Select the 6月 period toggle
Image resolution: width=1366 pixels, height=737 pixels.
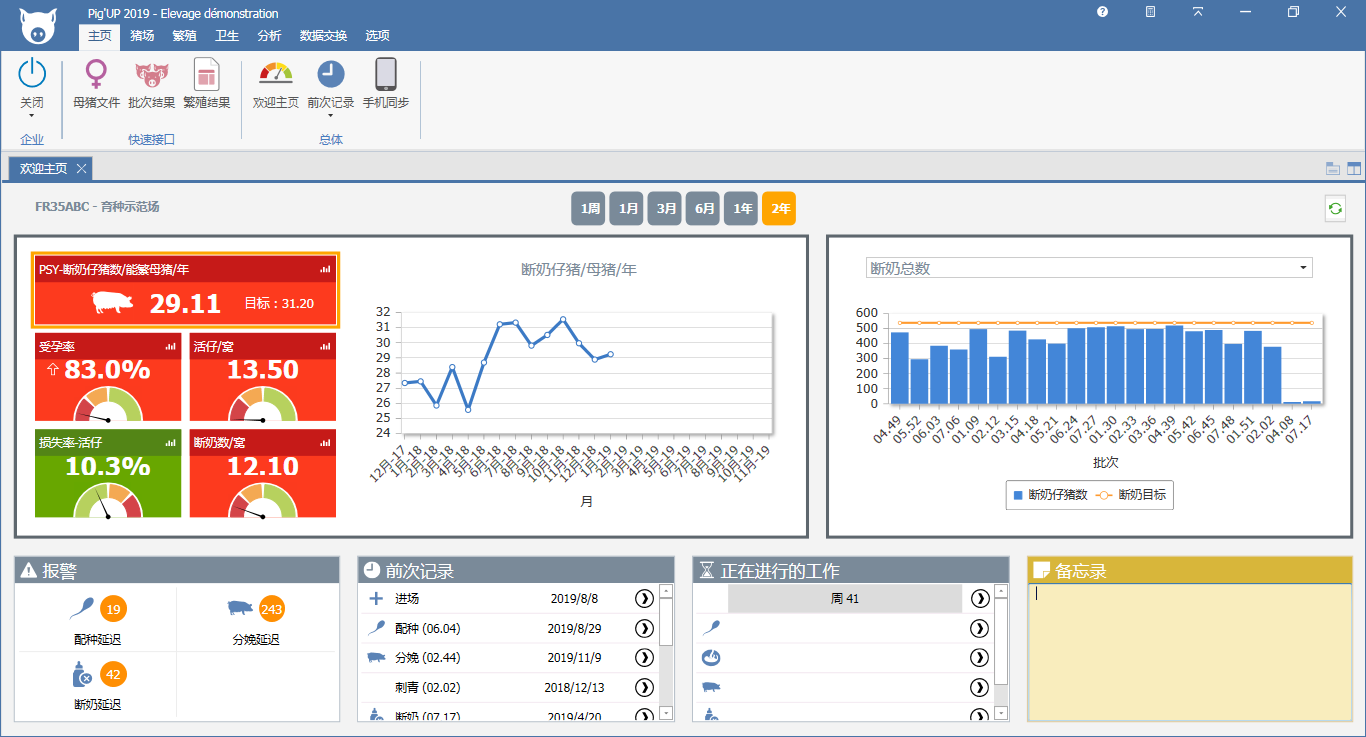(x=703, y=208)
